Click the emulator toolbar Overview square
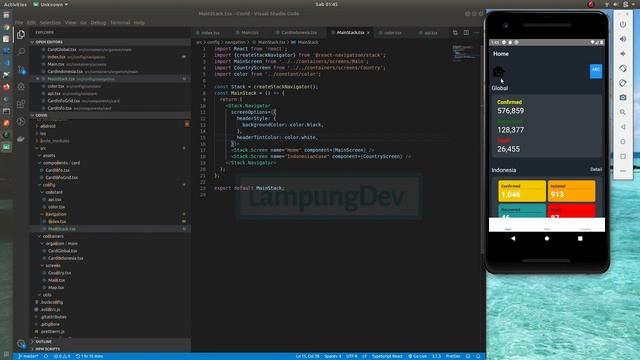The image size is (640, 360). coord(623,156)
